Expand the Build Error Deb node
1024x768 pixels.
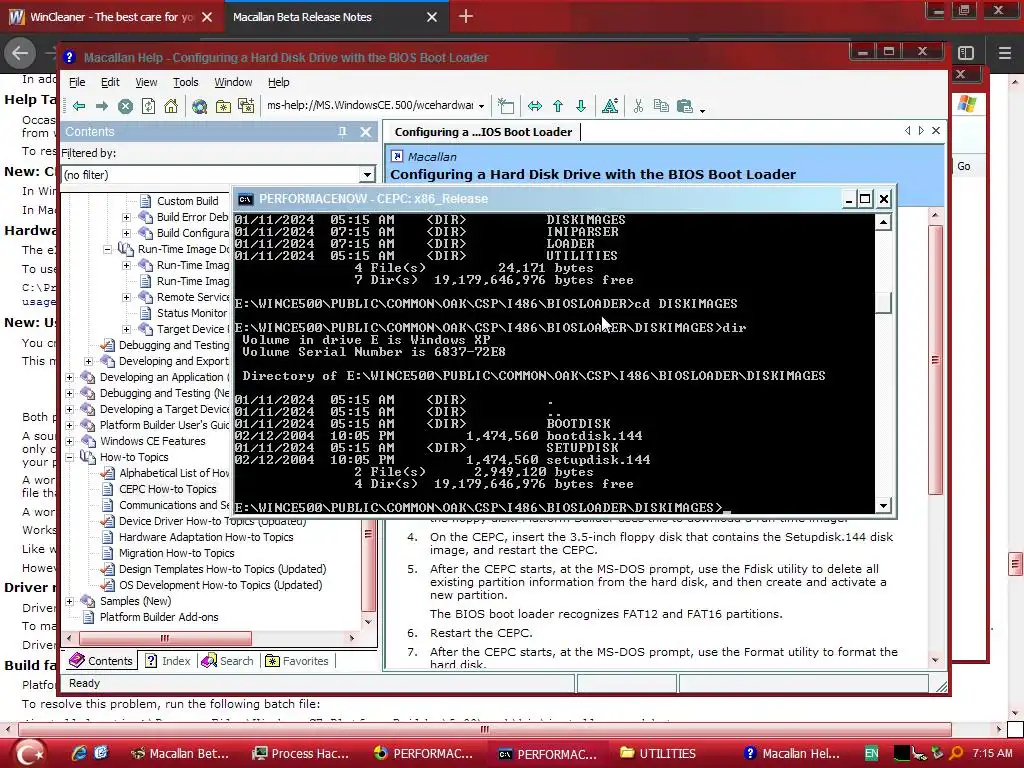(126, 217)
